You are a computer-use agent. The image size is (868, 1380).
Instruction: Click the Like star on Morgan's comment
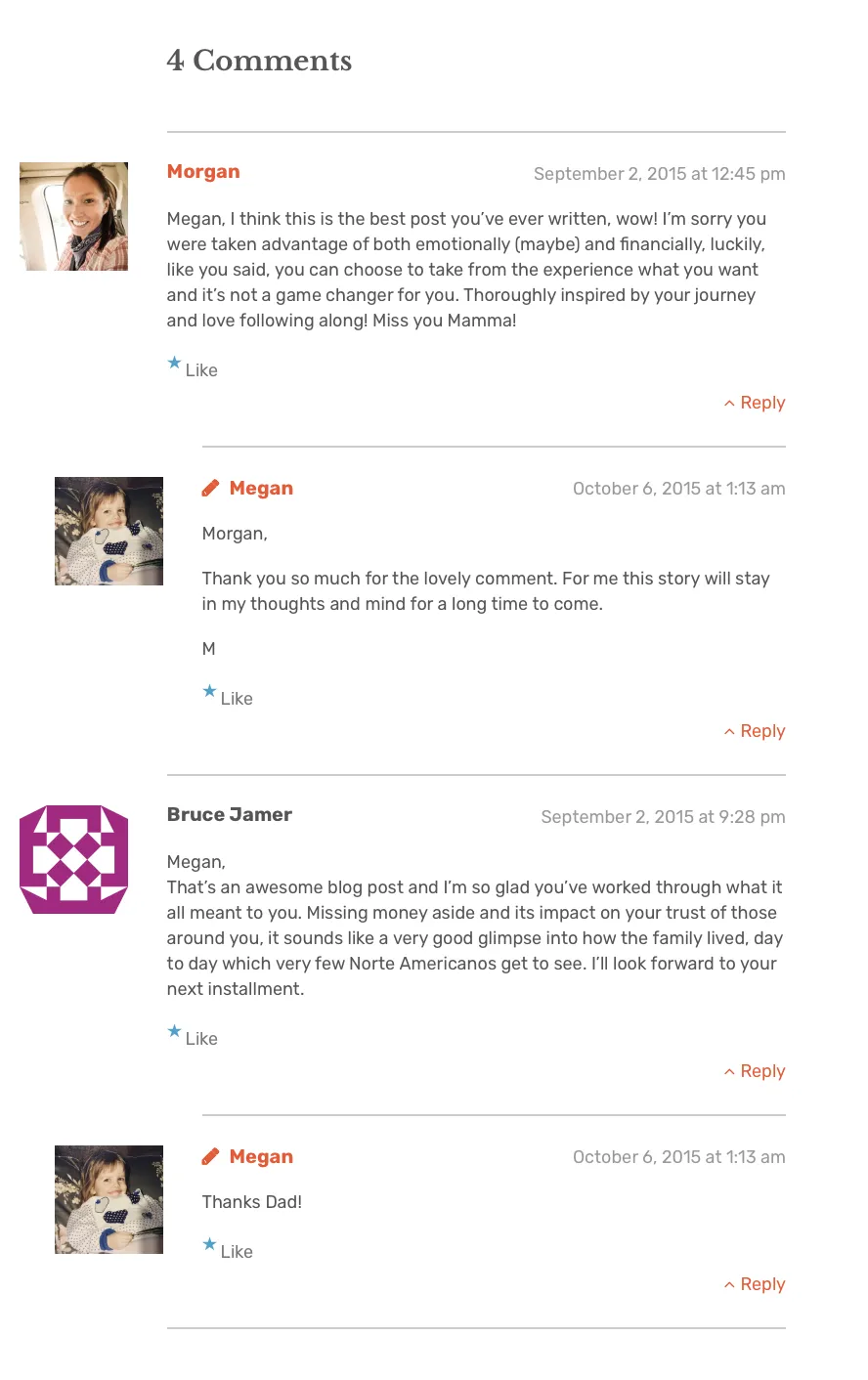click(175, 364)
